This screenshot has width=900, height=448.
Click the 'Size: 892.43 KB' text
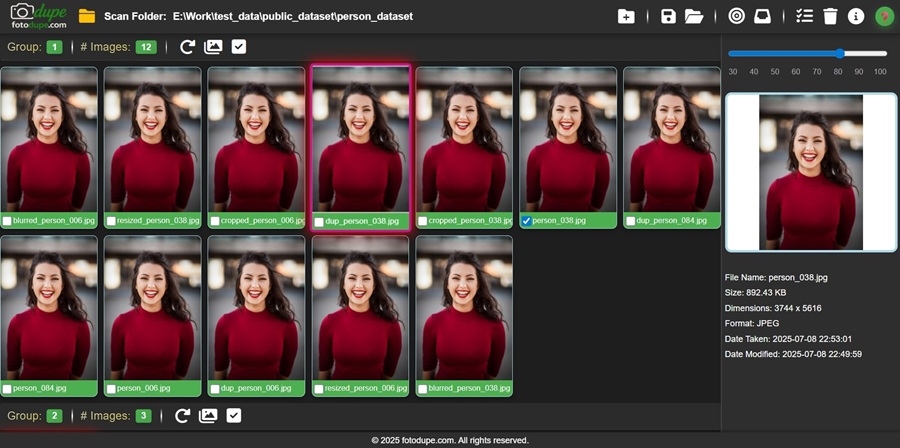coord(755,293)
